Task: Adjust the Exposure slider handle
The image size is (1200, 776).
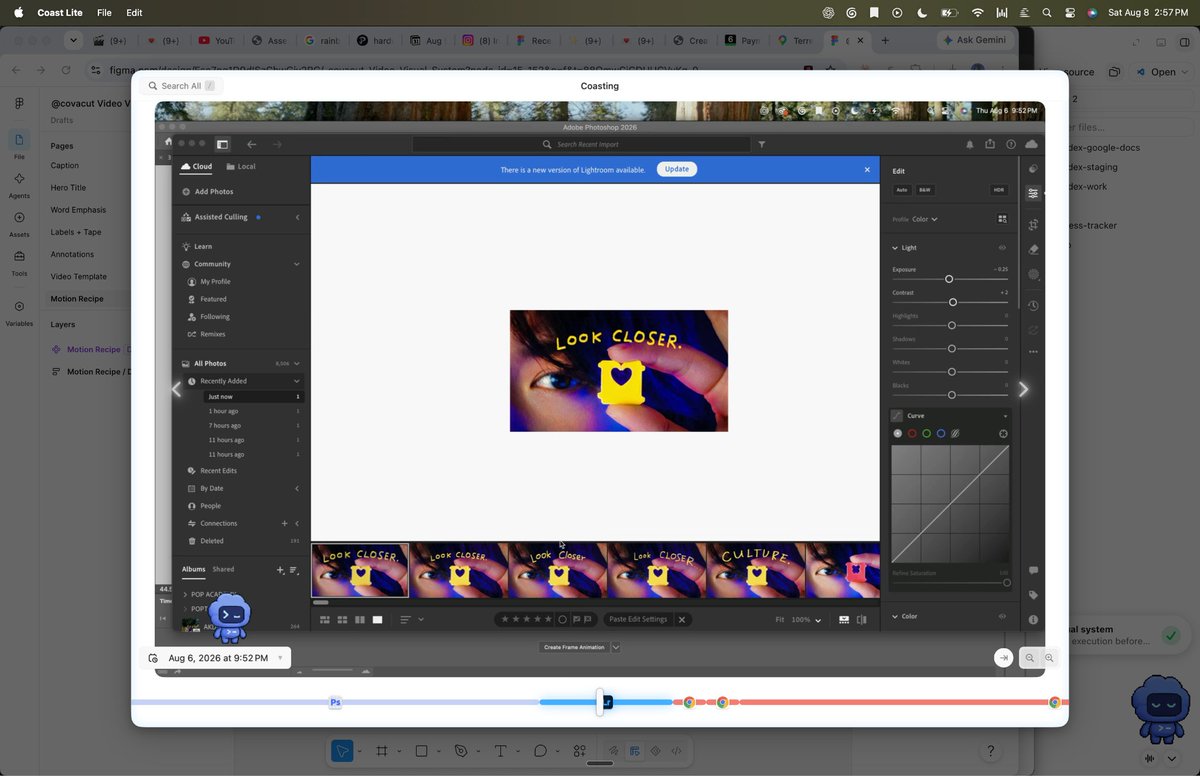Action: (949, 279)
